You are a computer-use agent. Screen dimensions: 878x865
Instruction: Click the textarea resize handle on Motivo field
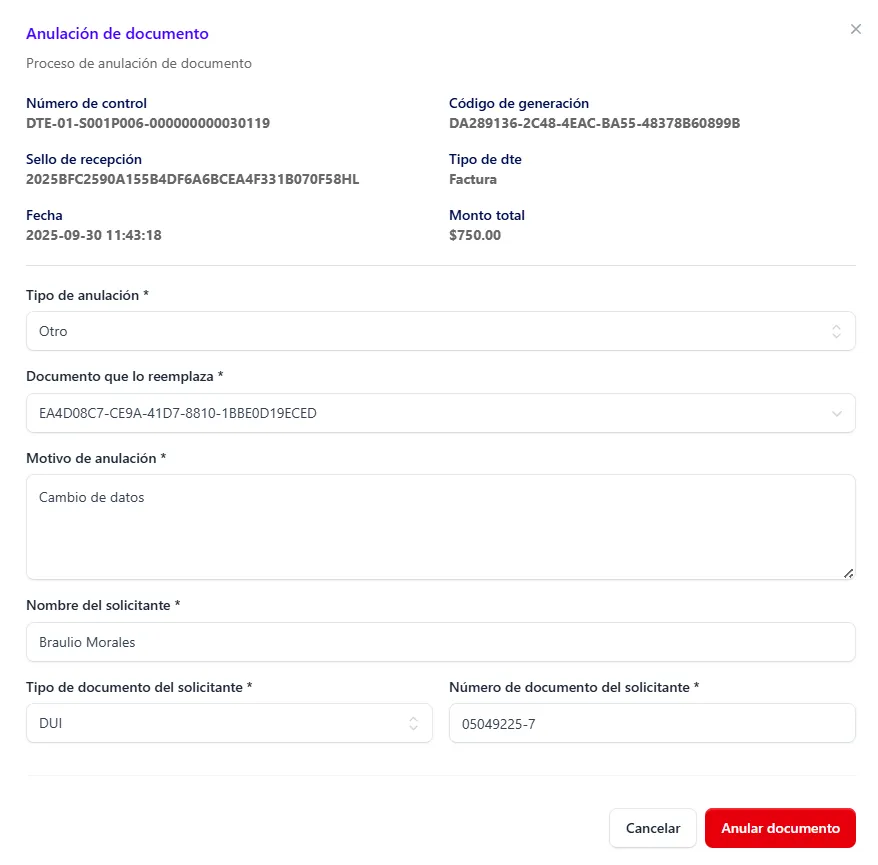pos(849,573)
